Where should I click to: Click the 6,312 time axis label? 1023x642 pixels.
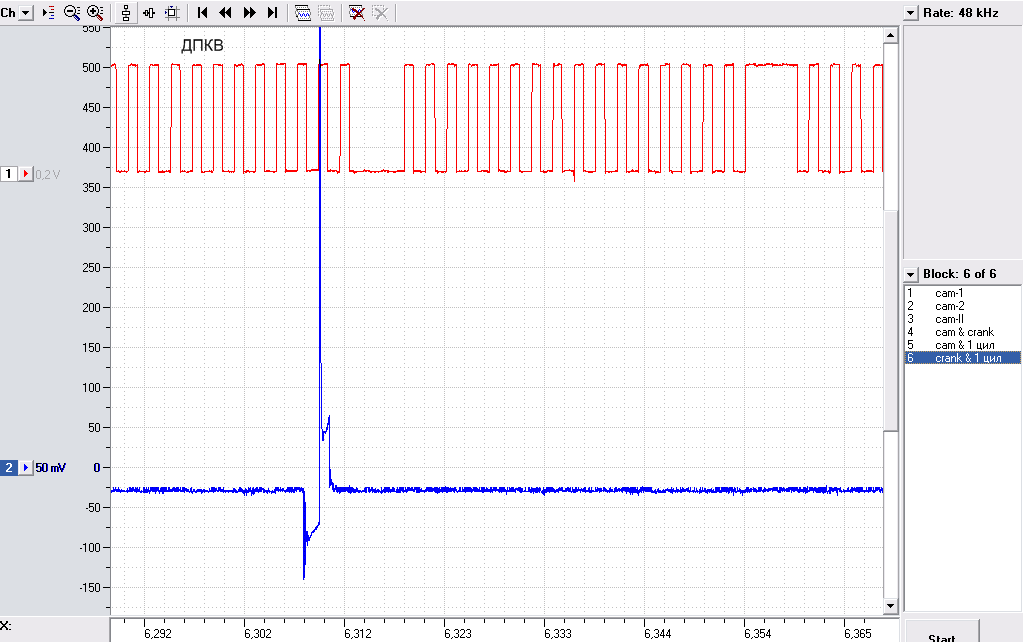(358, 634)
